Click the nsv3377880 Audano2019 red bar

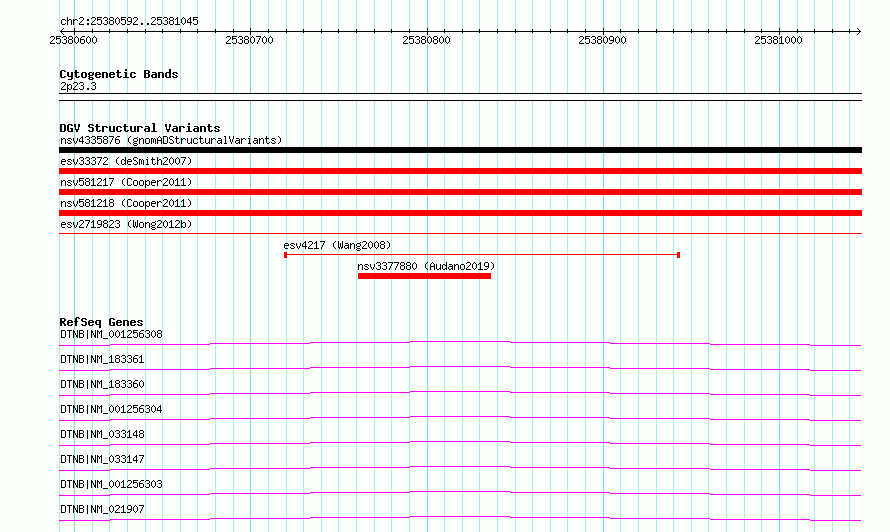click(x=425, y=276)
